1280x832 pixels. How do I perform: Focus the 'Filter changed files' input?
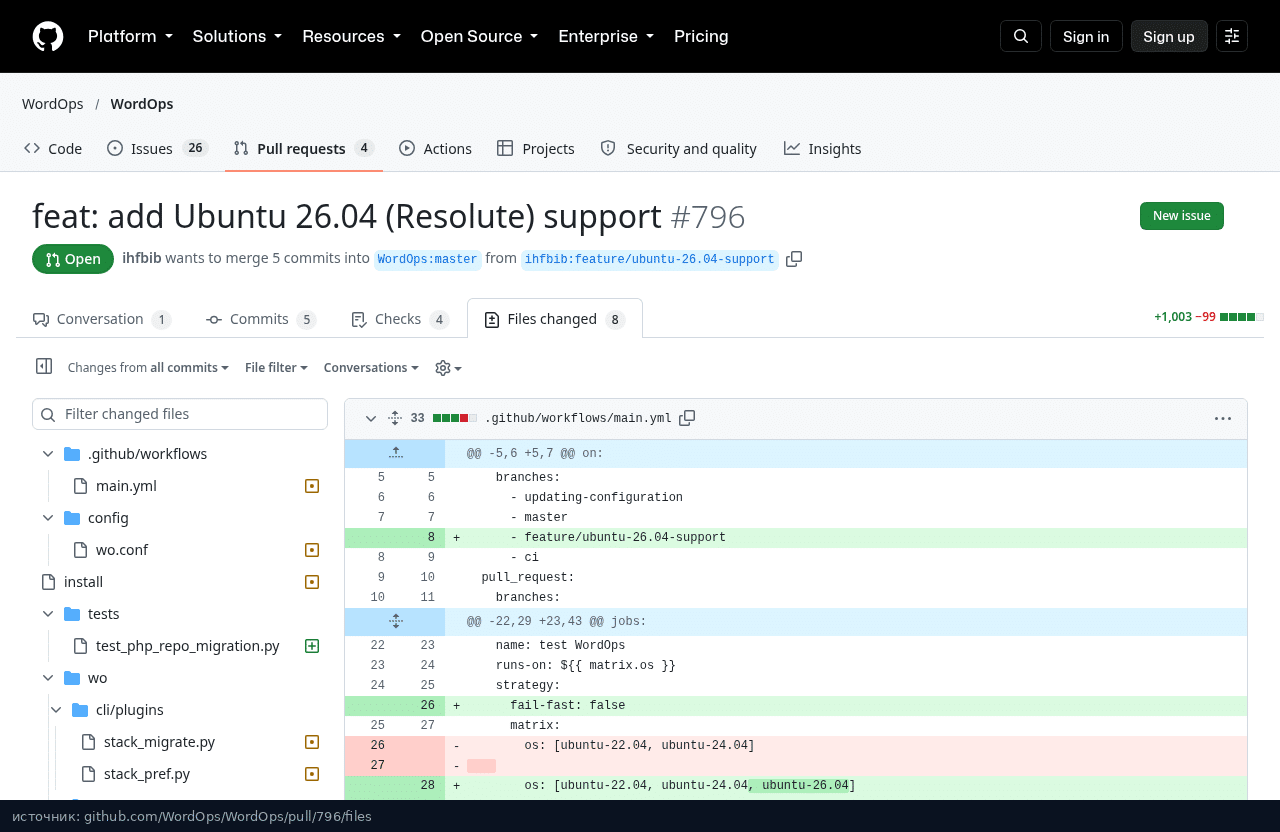pos(180,414)
